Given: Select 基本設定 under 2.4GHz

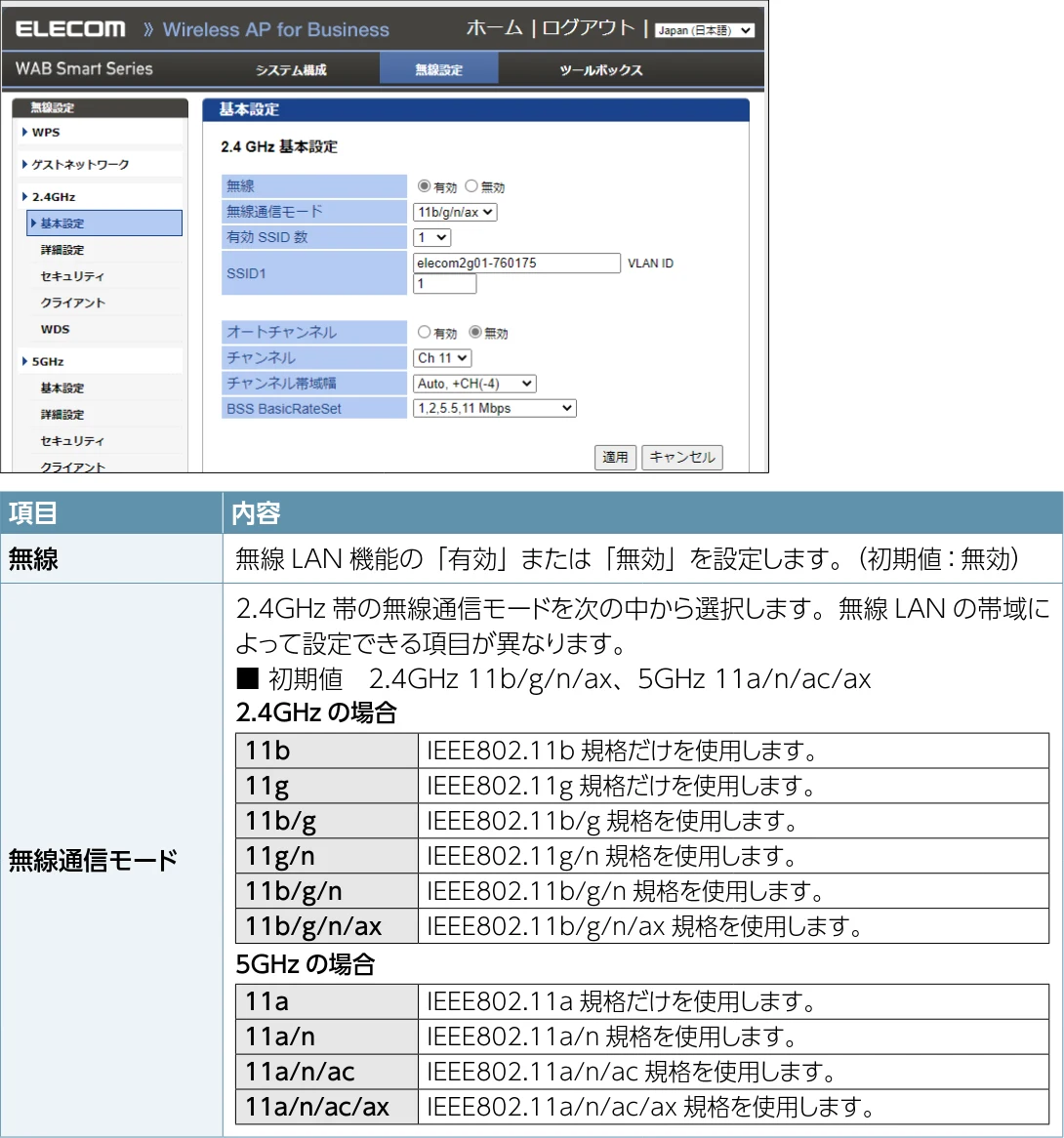Looking at the screenshot, I should tap(104, 223).
